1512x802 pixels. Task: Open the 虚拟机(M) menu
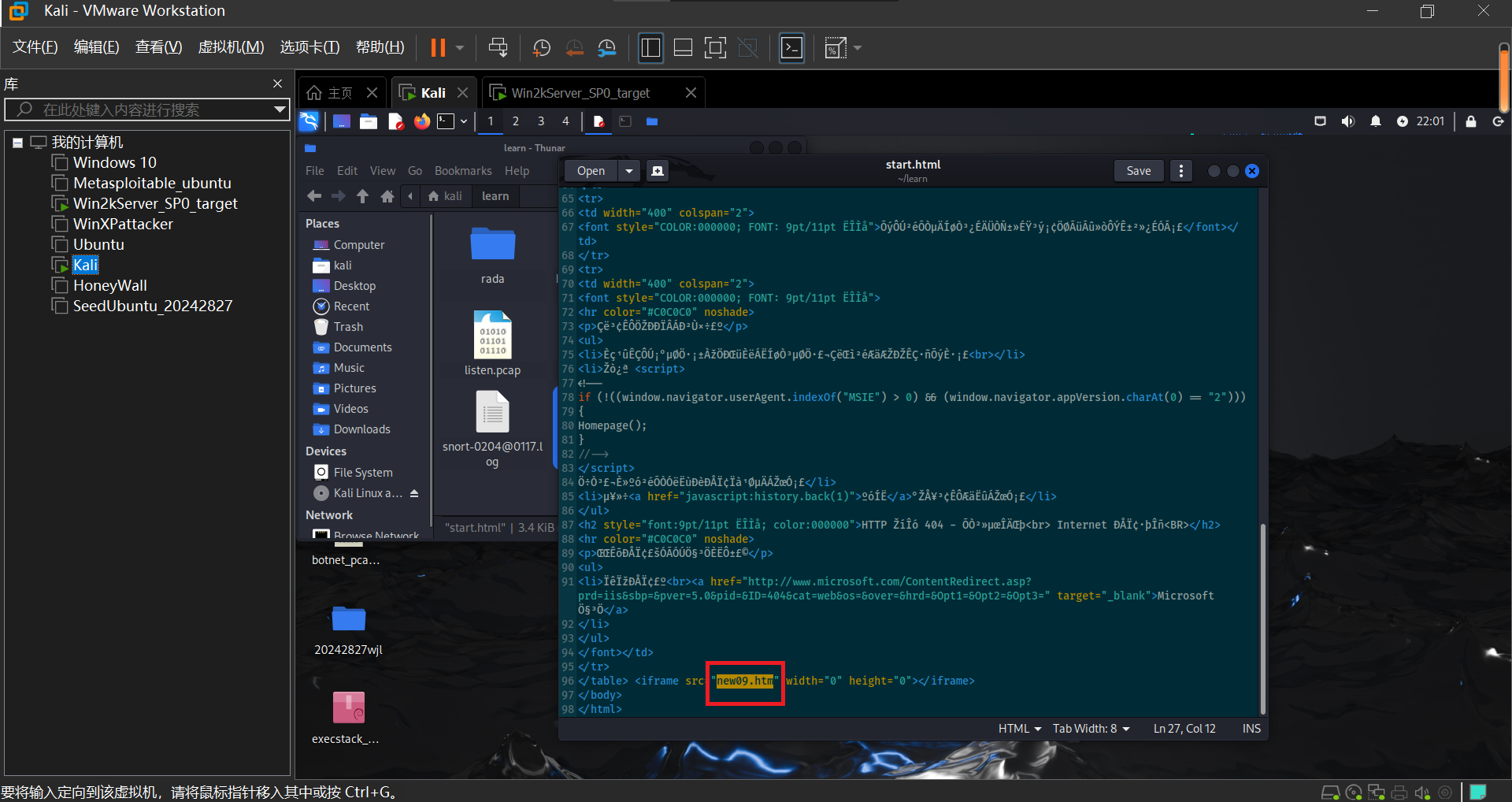(231, 47)
